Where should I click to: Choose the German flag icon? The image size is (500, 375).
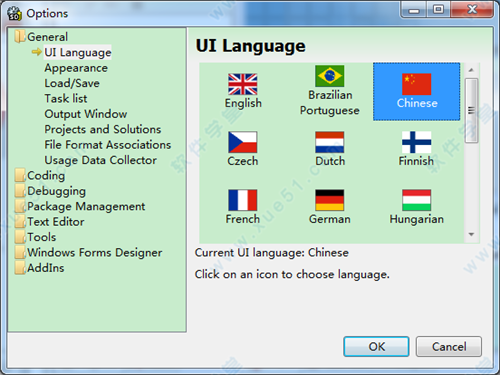pos(329,200)
